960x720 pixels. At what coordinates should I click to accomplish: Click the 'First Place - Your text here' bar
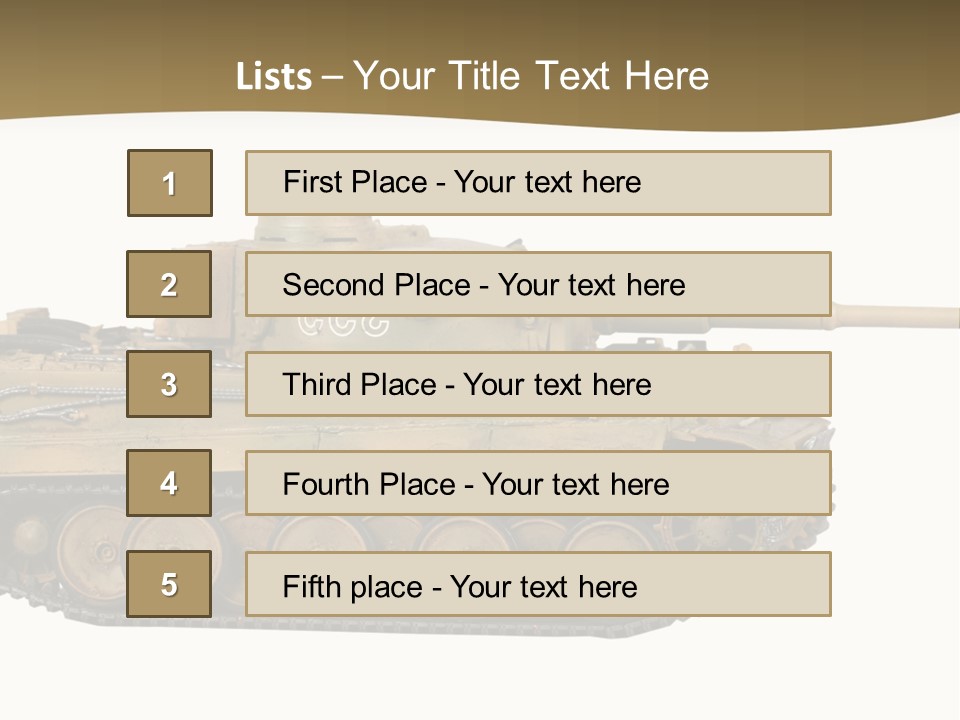click(x=538, y=183)
